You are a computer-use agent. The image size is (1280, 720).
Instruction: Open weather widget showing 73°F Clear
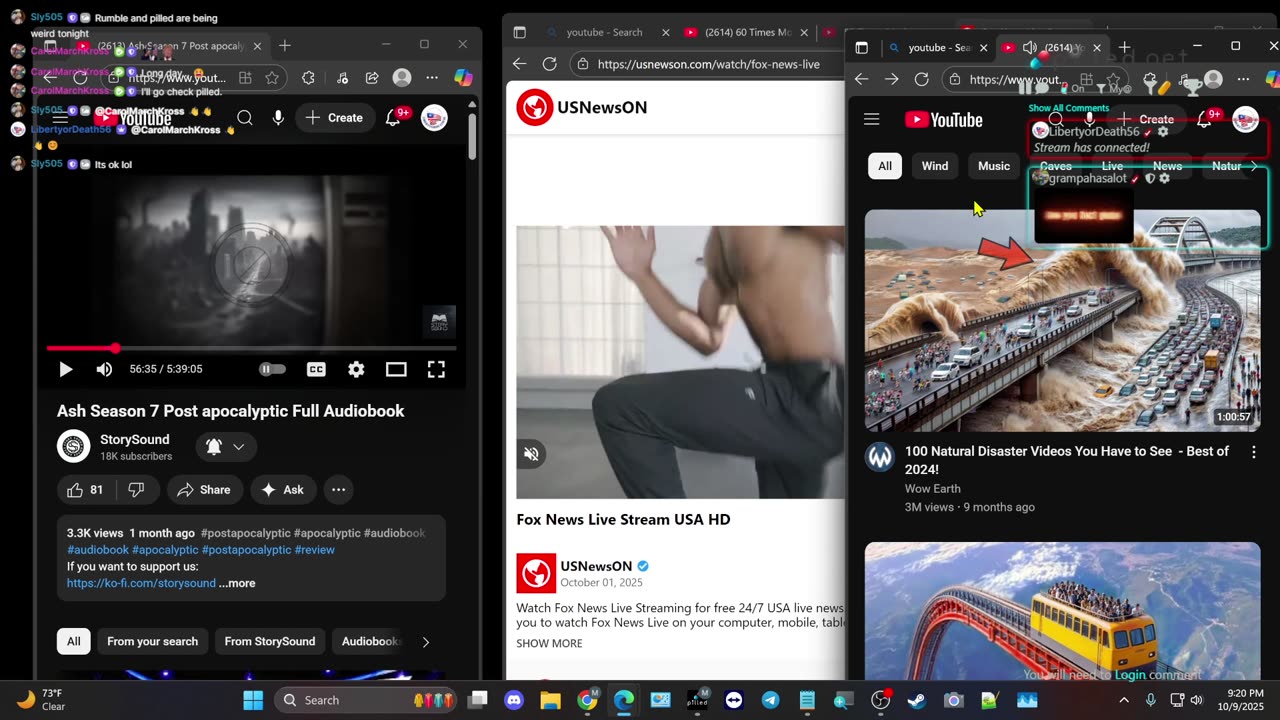[41, 700]
